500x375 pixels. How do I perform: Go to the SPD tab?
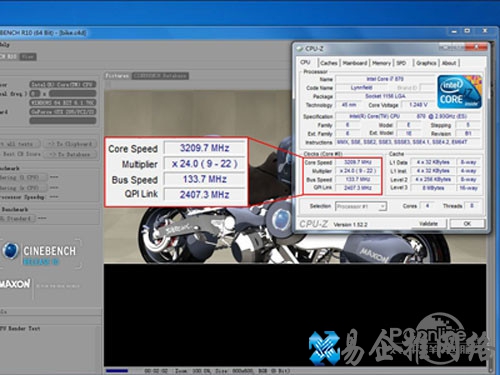coord(401,63)
